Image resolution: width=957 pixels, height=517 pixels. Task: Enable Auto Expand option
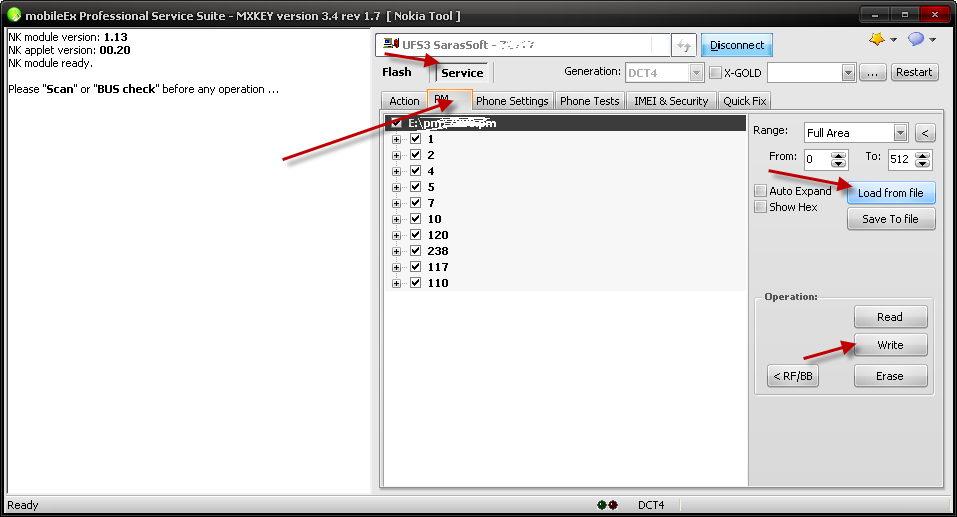[760, 191]
